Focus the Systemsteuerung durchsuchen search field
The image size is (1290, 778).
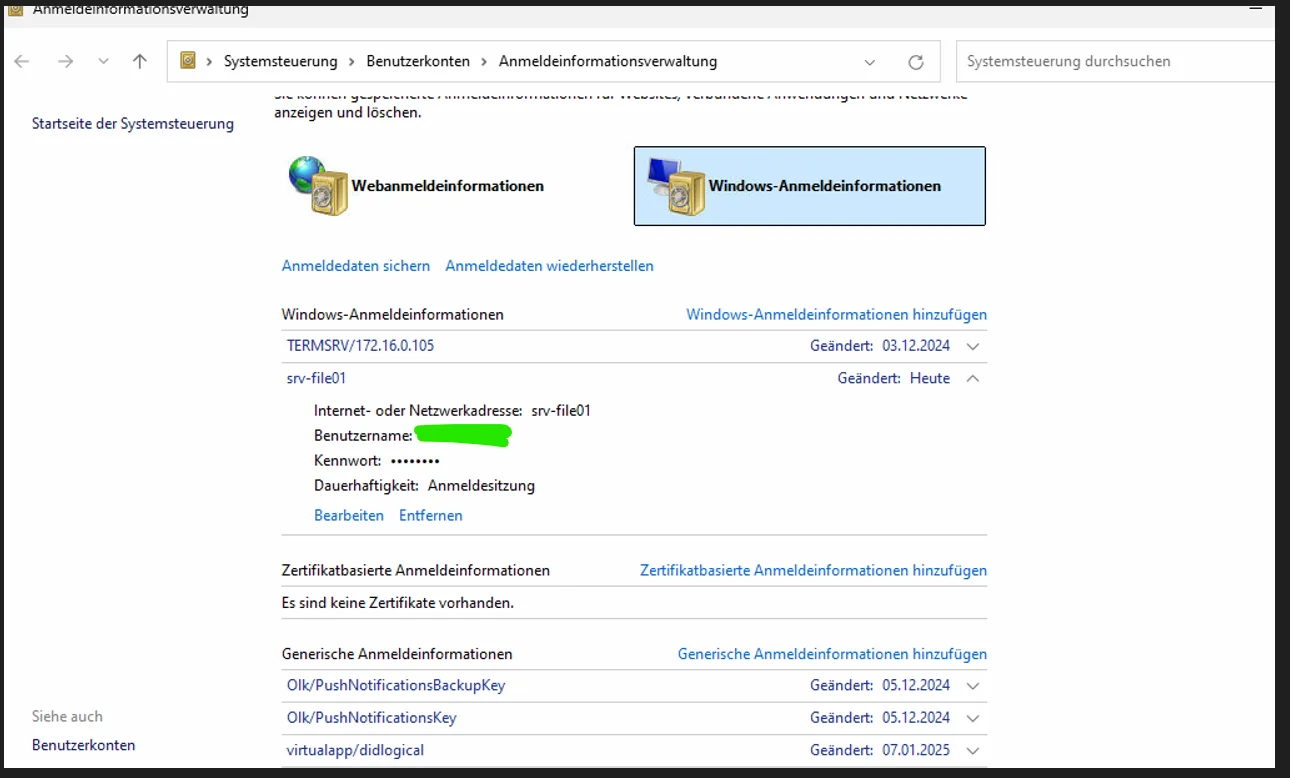point(1115,61)
